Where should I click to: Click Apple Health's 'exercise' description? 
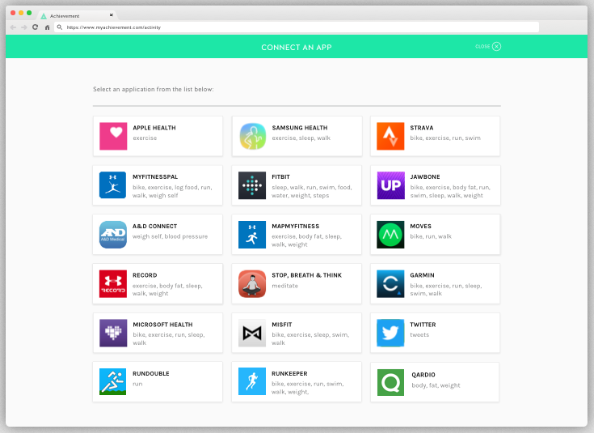point(145,138)
